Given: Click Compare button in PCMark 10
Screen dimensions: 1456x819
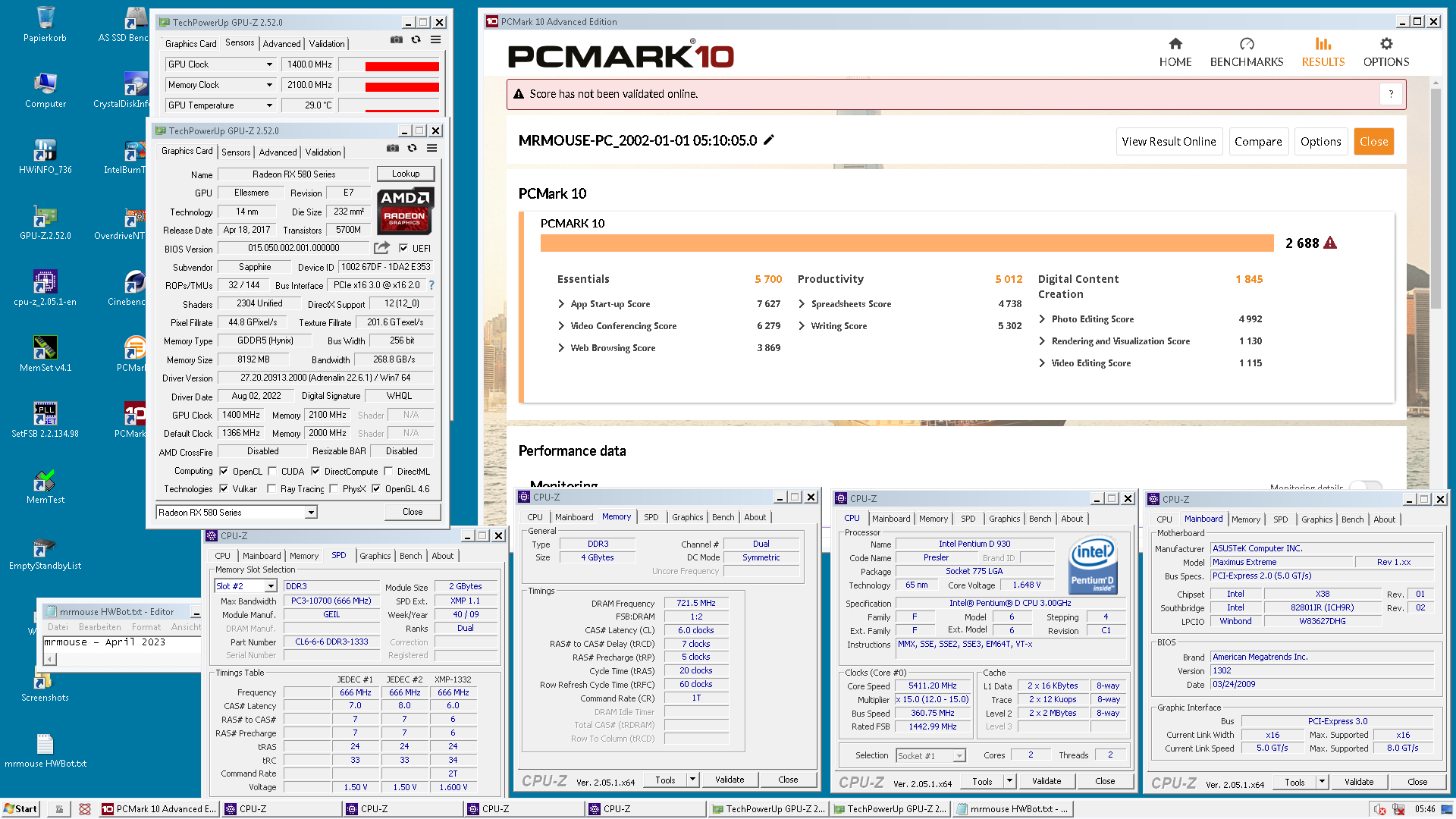Looking at the screenshot, I should 1258,142.
